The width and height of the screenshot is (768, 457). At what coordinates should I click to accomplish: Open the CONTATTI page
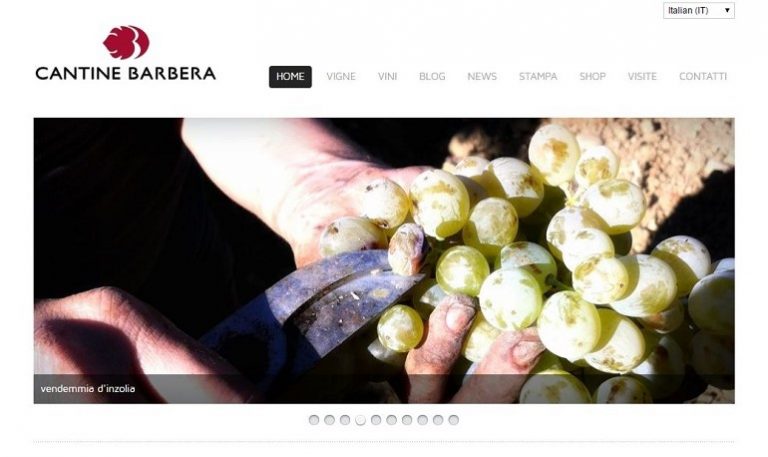tap(703, 76)
